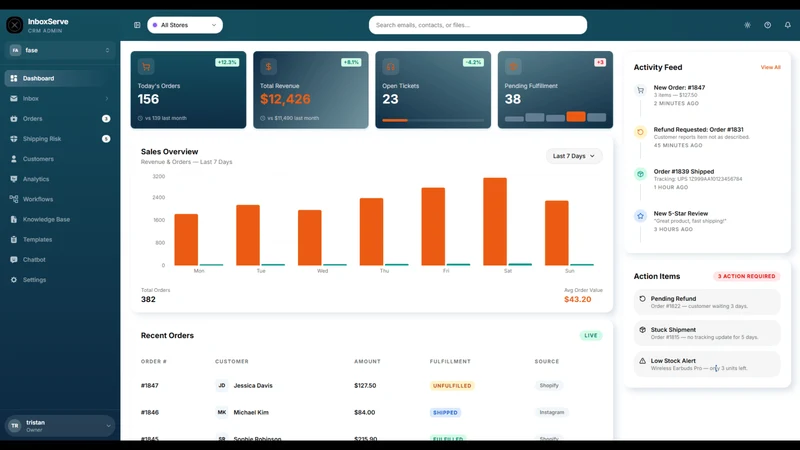Open the fase workspace switcher
The height and width of the screenshot is (450, 800).
(x=59, y=51)
